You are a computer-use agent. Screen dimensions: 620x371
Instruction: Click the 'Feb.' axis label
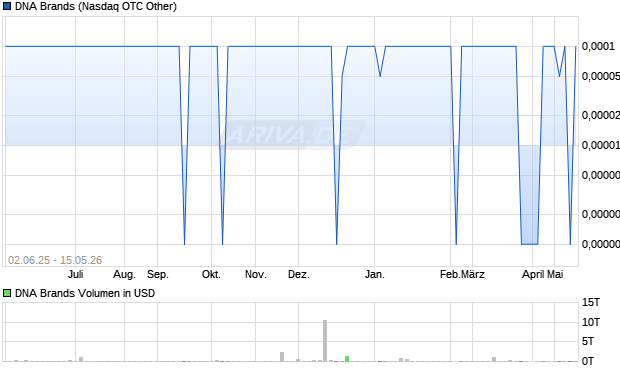[x=450, y=274]
